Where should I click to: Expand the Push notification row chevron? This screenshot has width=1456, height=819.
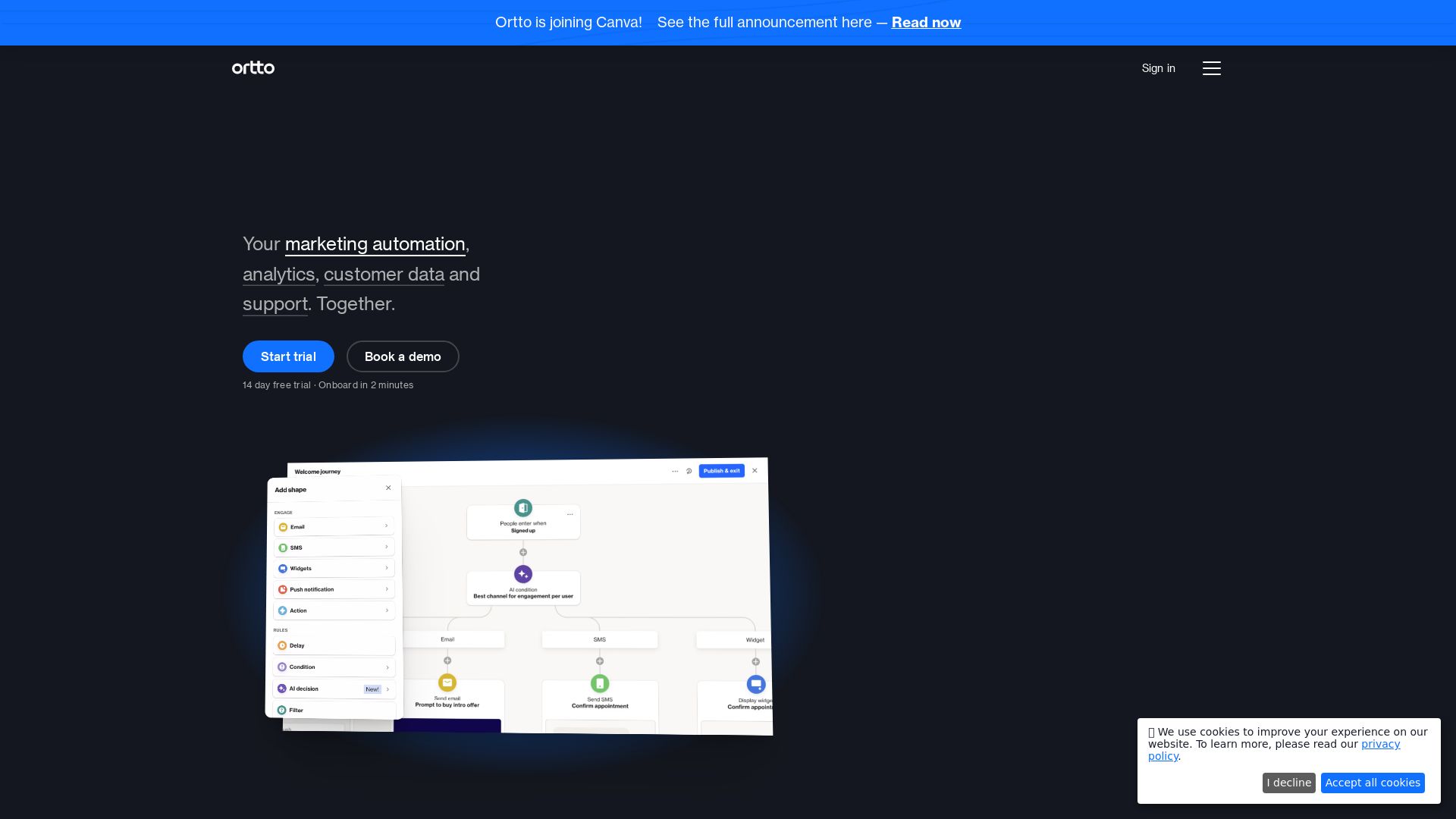pos(387,589)
